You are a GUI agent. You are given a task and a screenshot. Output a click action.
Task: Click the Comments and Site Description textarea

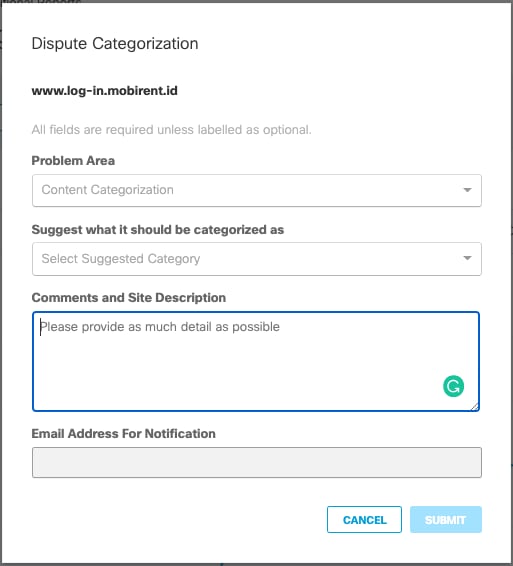point(256,361)
